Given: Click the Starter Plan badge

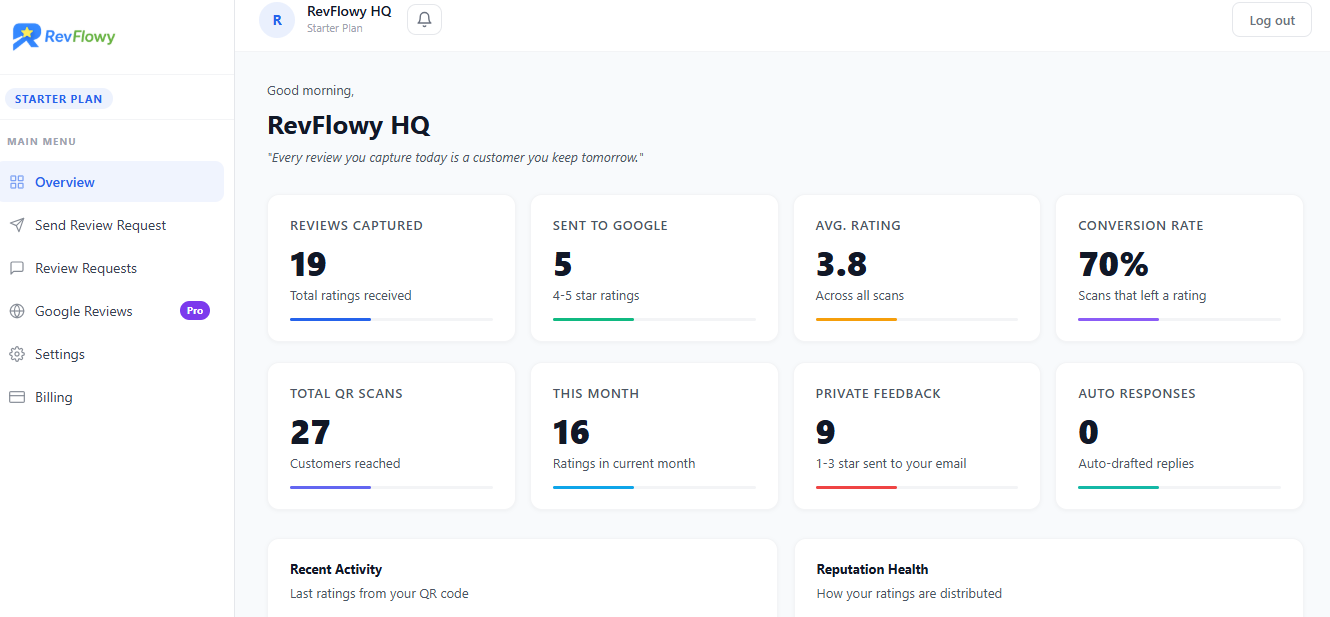Looking at the screenshot, I should [59, 99].
